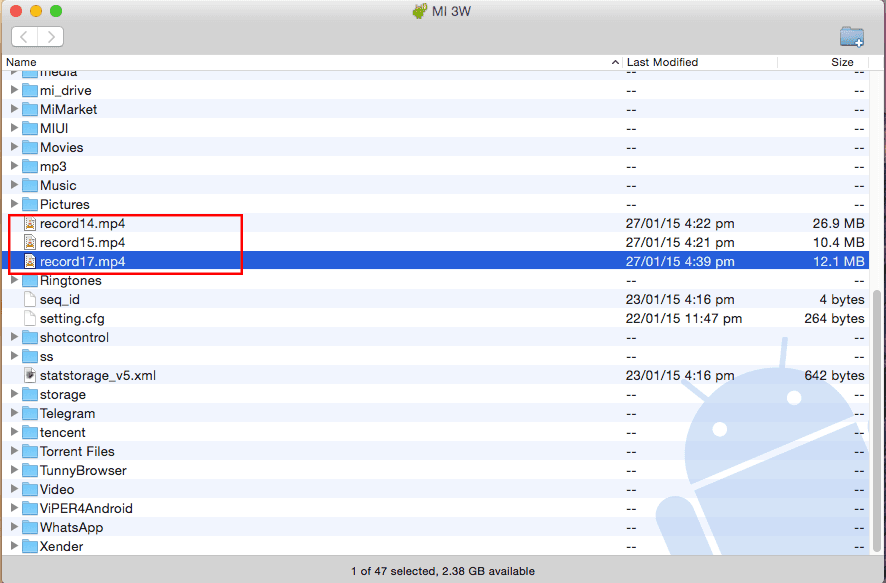Click the New Folder icon in toolbar
Image resolution: width=886 pixels, height=583 pixels.
point(851,37)
